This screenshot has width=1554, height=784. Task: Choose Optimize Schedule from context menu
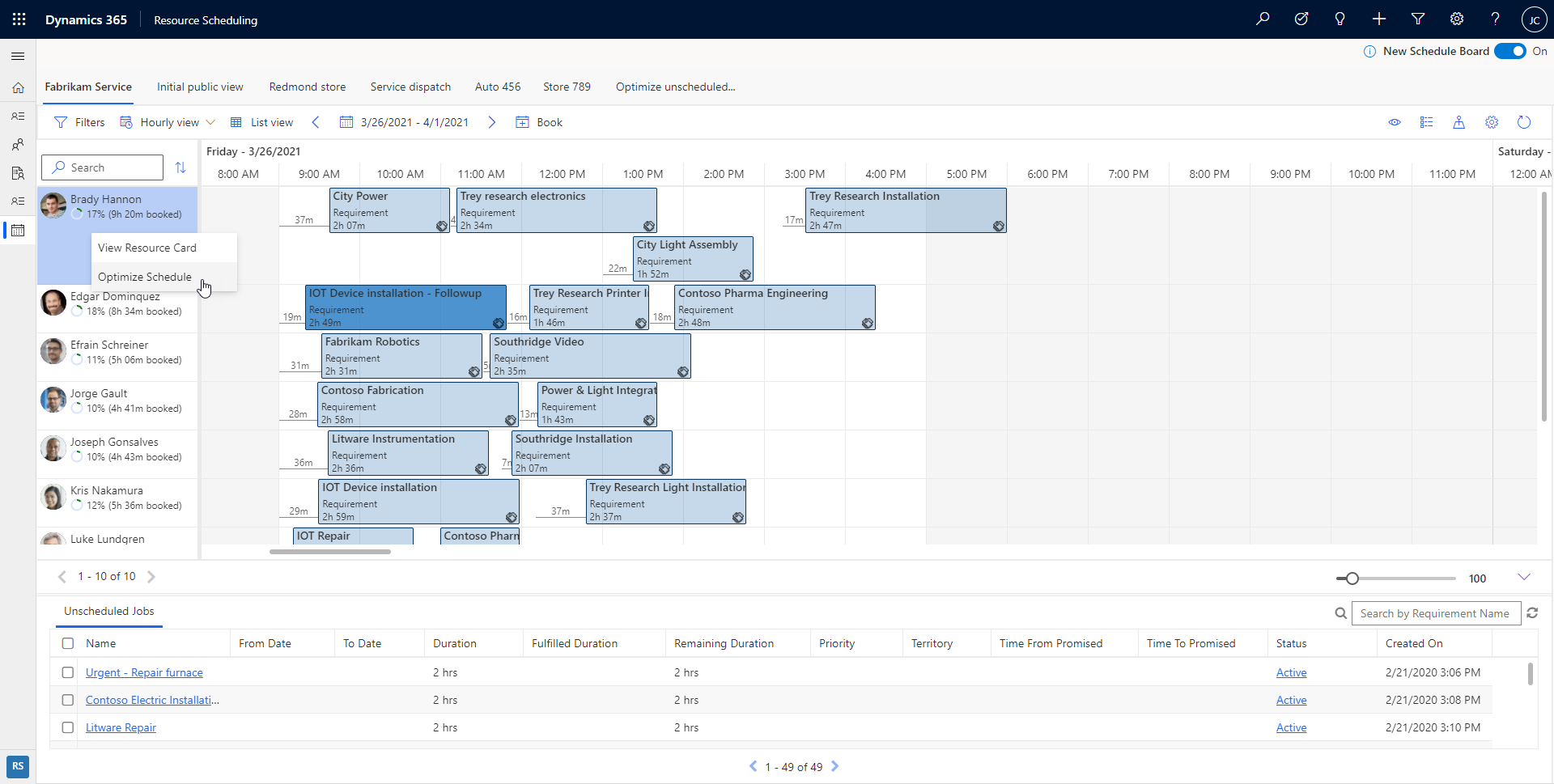pyautogui.click(x=164, y=277)
